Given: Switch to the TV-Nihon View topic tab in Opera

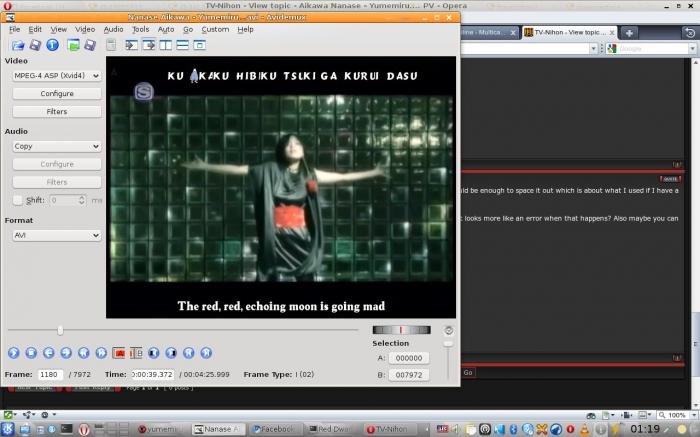Looking at the screenshot, I should pyautogui.click(x=569, y=33).
